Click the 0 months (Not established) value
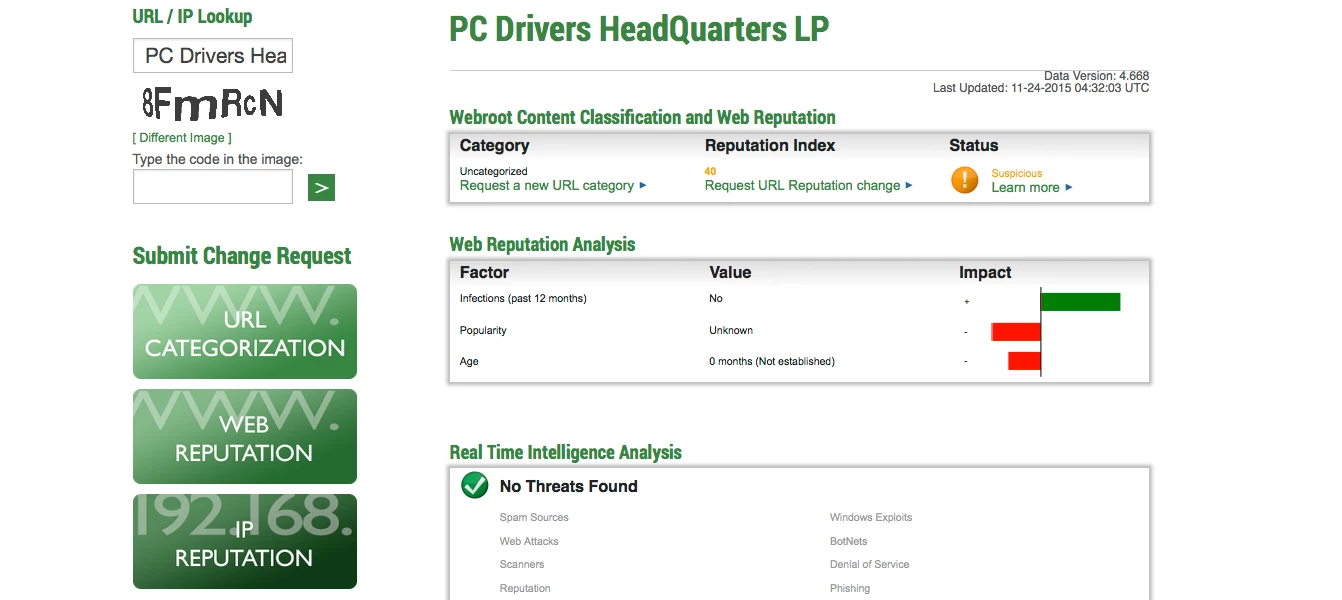This screenshot has height=600, width=1342. pos(772,362)
